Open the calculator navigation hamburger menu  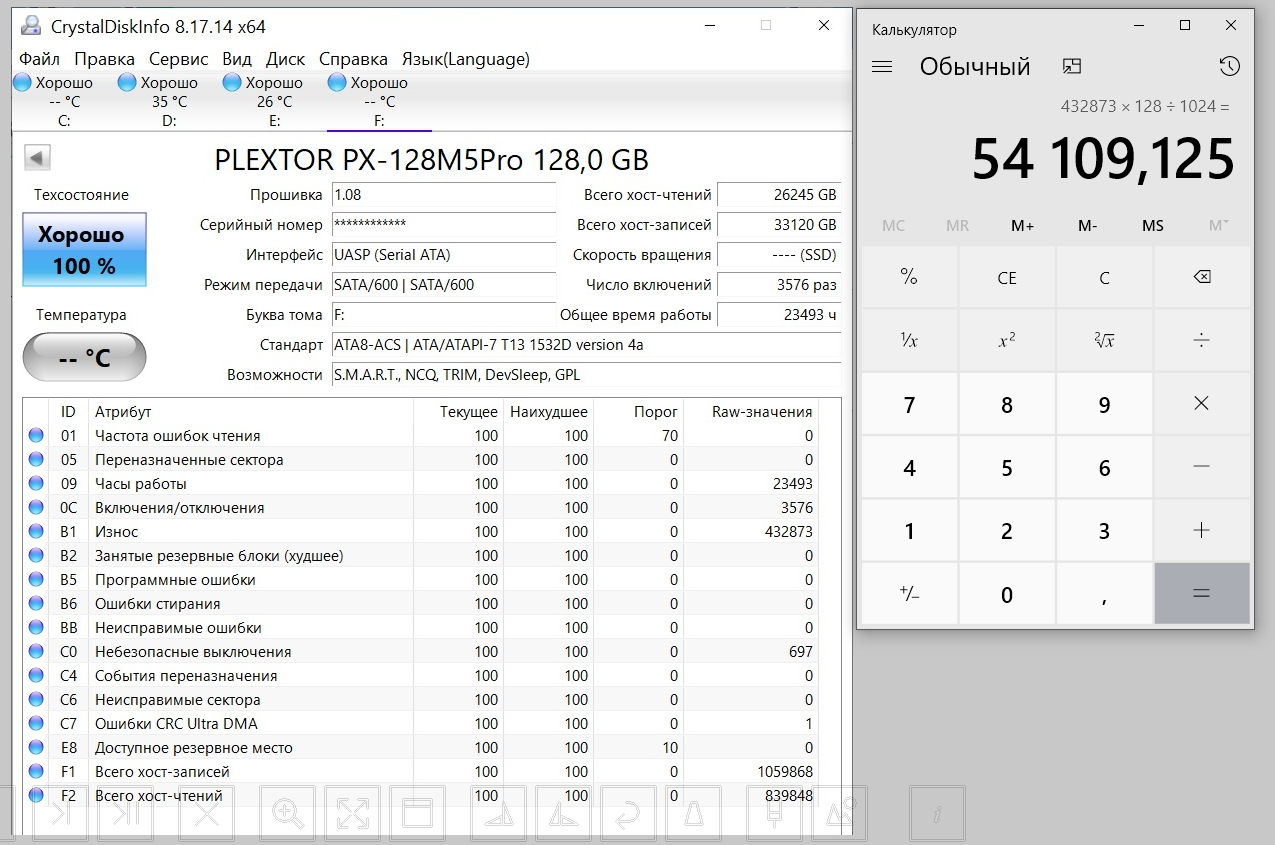tap(882, 67)
